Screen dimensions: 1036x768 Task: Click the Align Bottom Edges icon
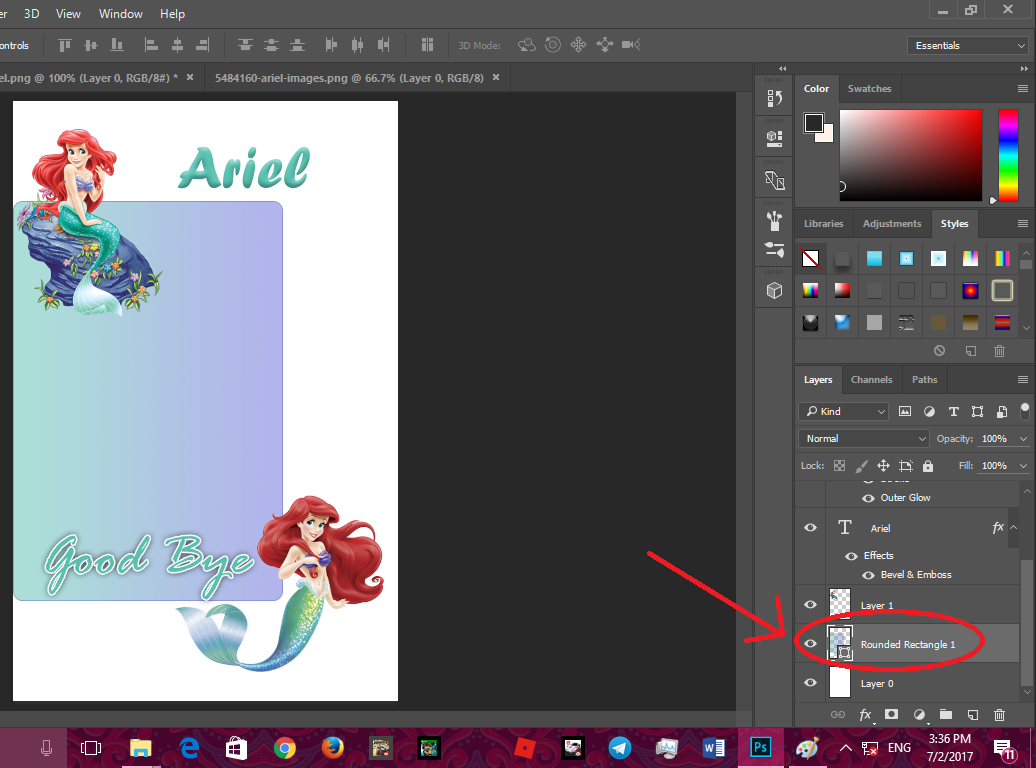(x=117, y=45)
